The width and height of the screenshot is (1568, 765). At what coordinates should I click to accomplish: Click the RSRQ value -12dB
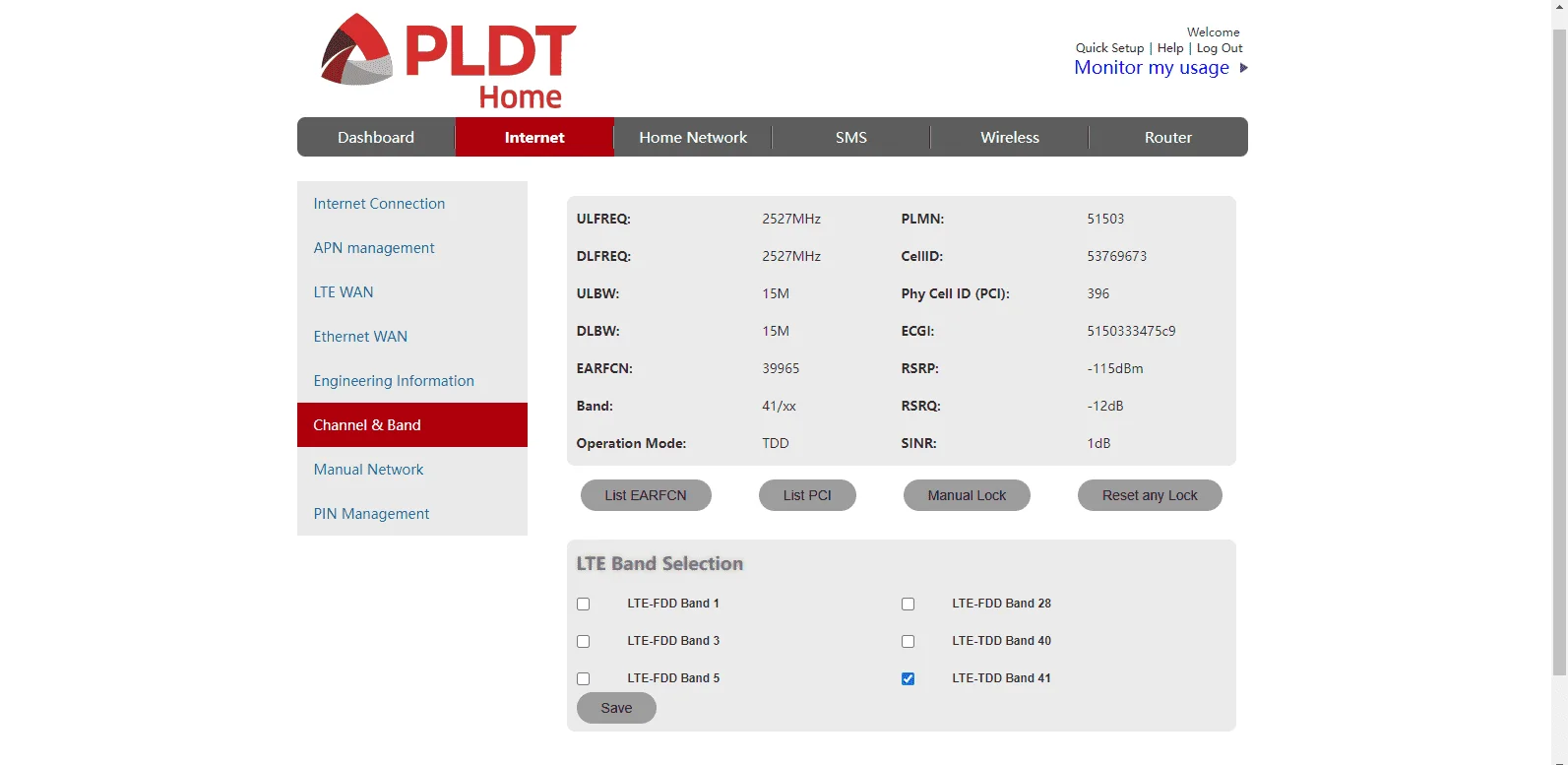pos(1105,406)
